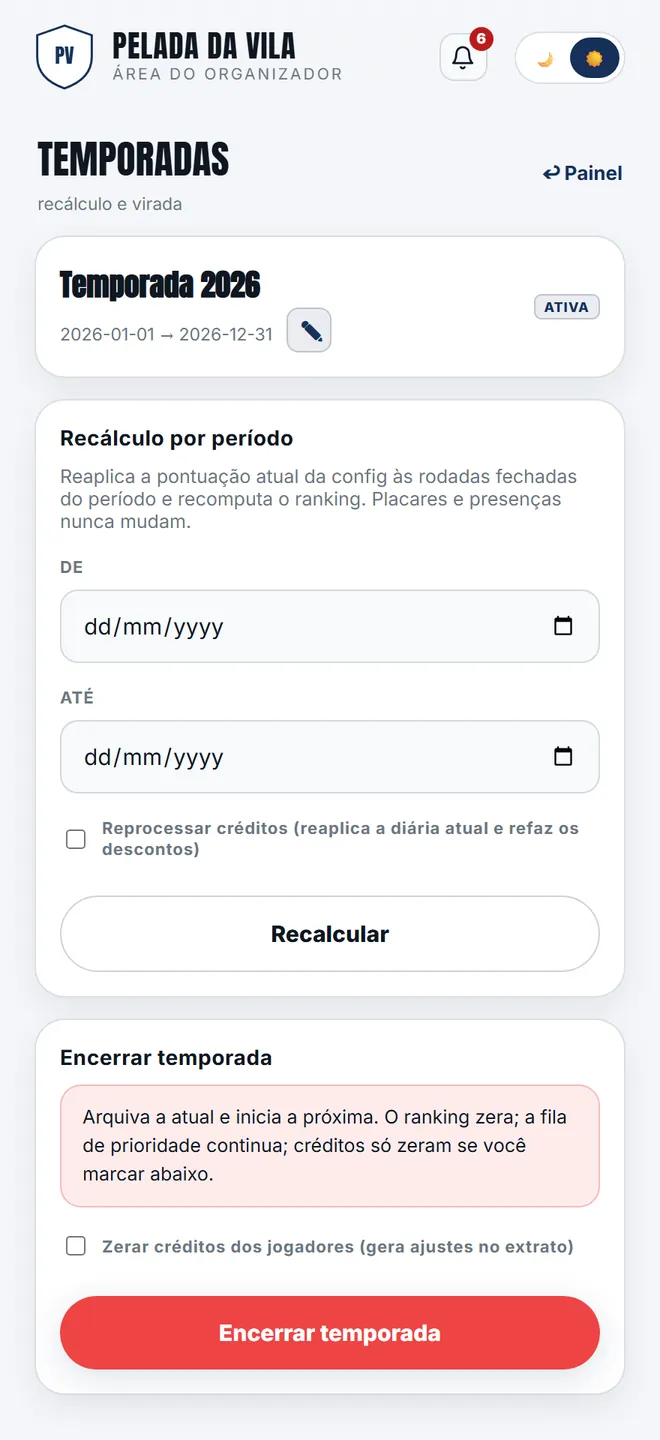Click the Recalcular button

[330, 934]
